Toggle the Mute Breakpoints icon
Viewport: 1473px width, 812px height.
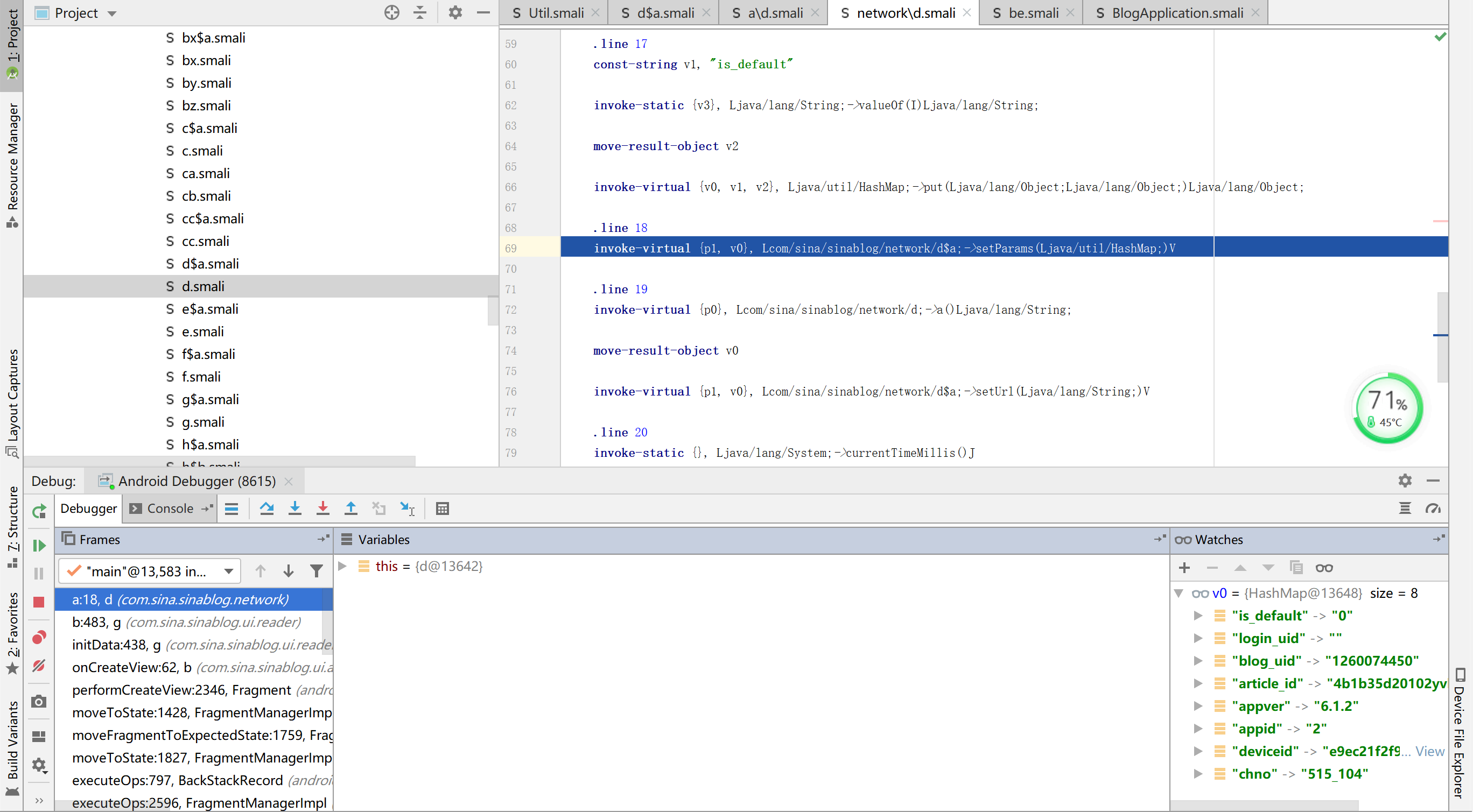click(39, 666)
